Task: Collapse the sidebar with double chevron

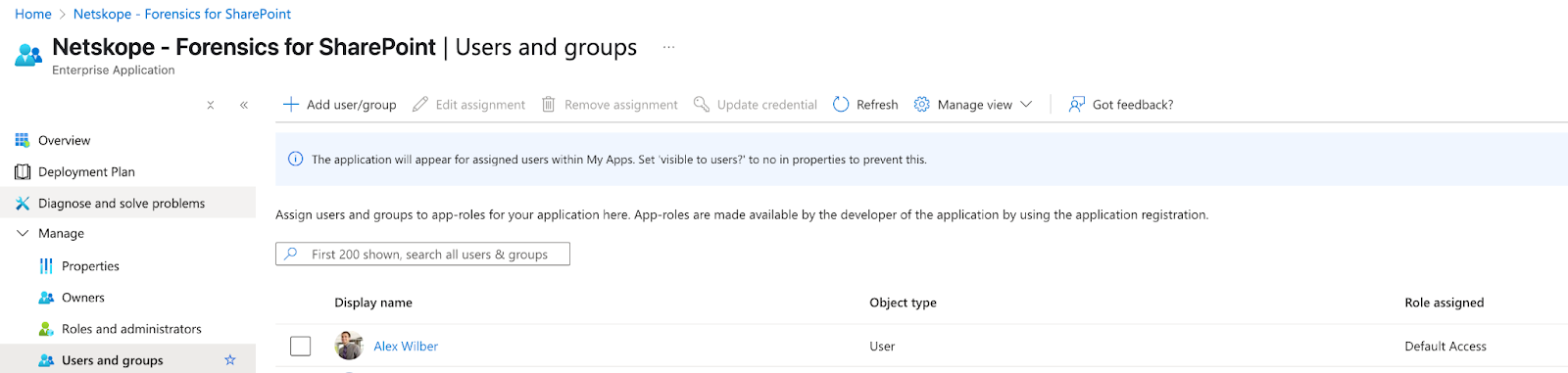Action: pyautogui.click(x=244, y=105)
